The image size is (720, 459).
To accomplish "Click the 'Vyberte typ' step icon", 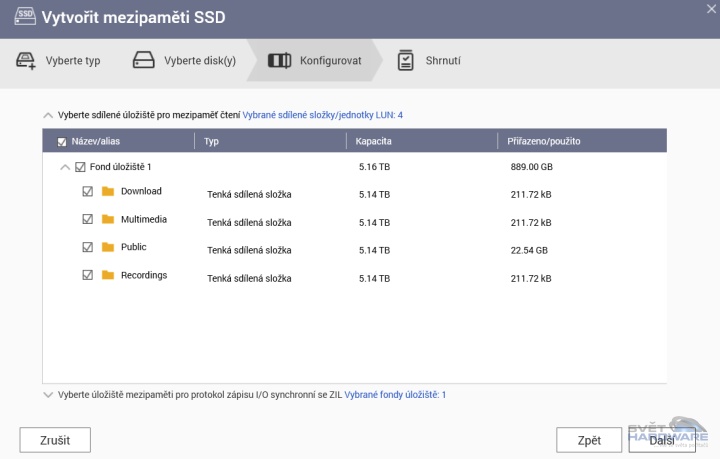I will click(x=26, y=61).
